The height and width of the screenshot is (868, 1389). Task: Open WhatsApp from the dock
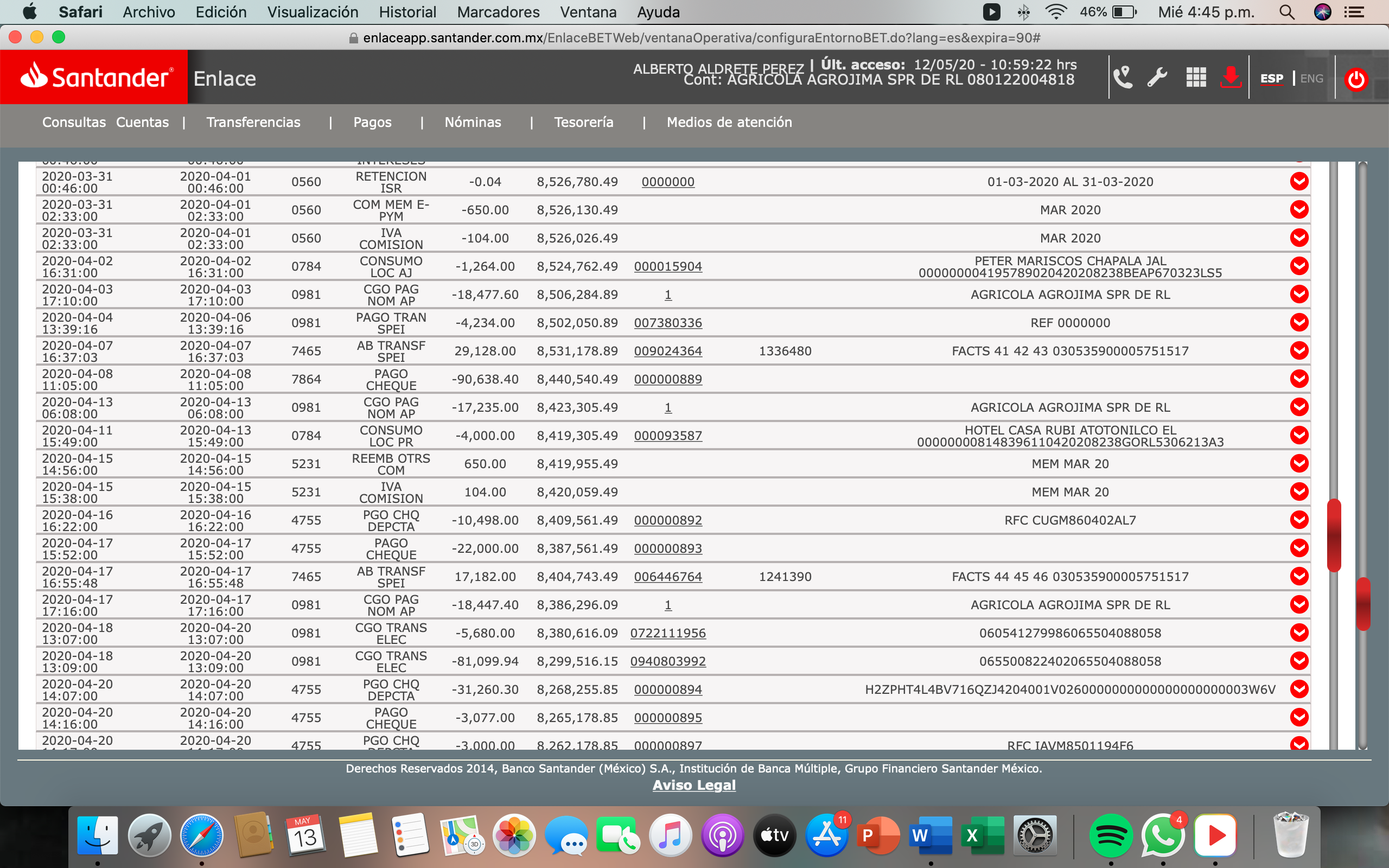[1162, 835]
